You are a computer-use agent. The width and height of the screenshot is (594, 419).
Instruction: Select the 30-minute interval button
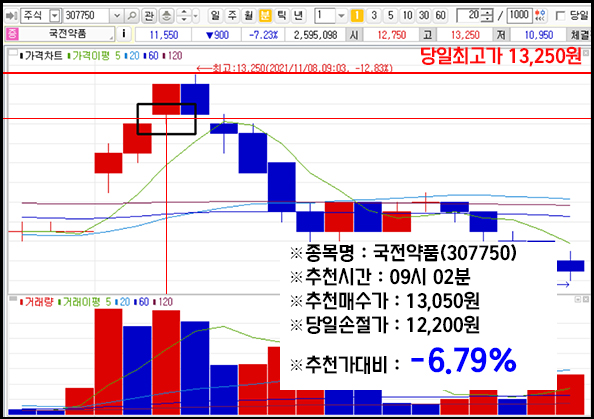424,16
